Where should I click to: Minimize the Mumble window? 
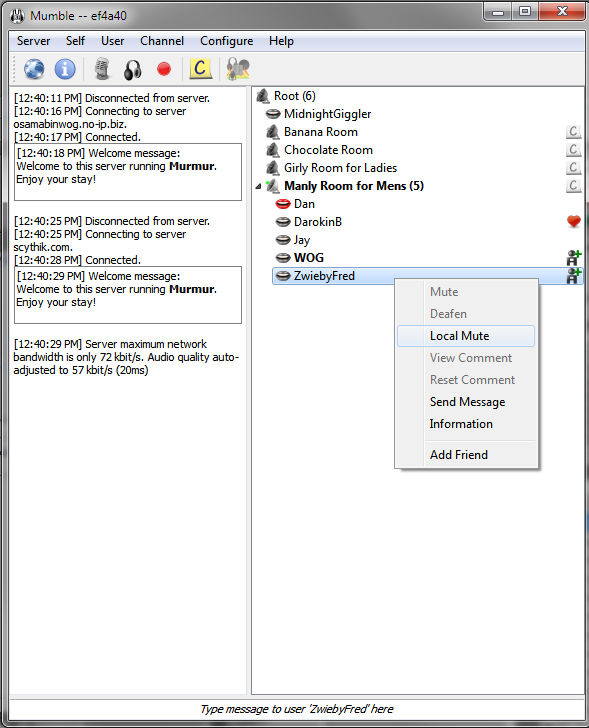coord(498,12)
